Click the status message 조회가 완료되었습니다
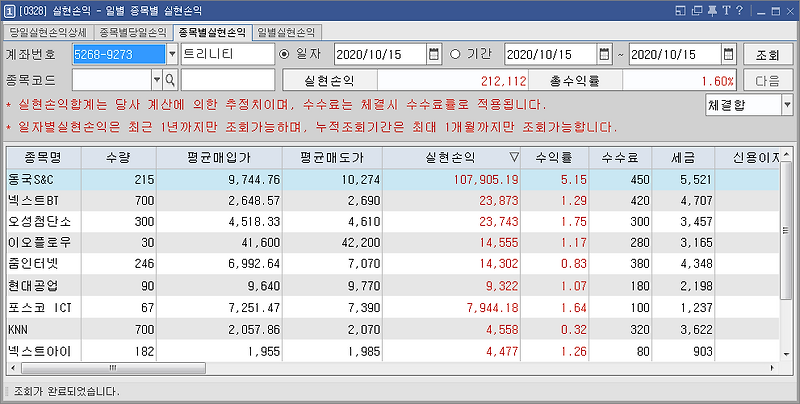 [x=67, y=392]
